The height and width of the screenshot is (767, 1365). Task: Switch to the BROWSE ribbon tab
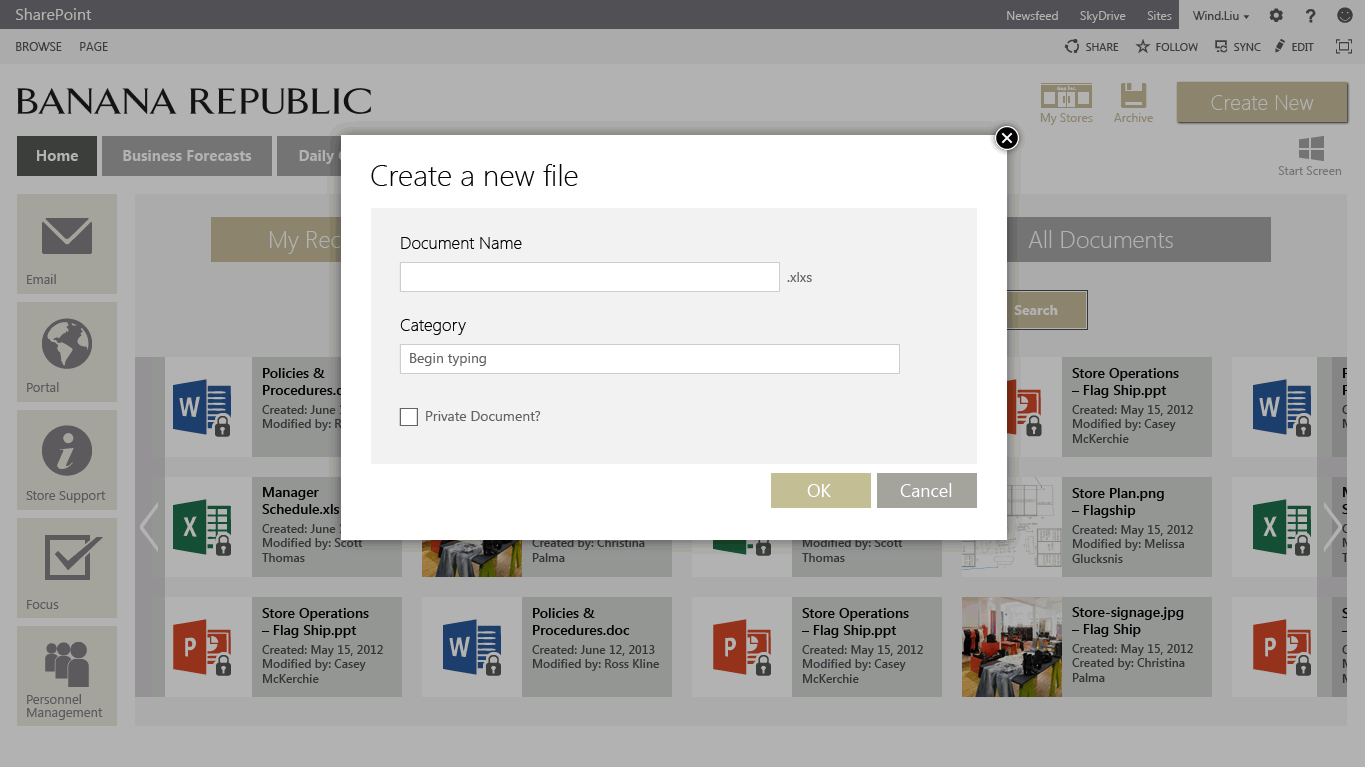point(38,47)
